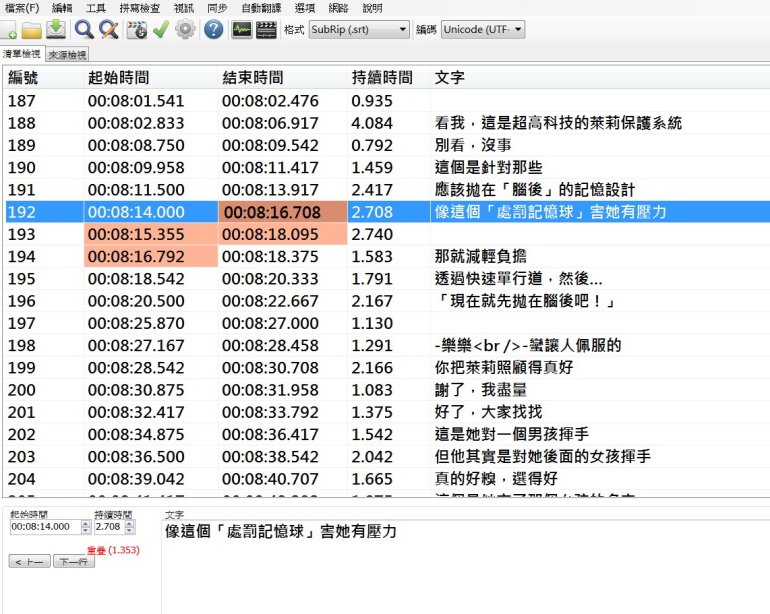Run spell check green checkmark icon
Screen dimensions: 770x614
[x=161, y=29]
